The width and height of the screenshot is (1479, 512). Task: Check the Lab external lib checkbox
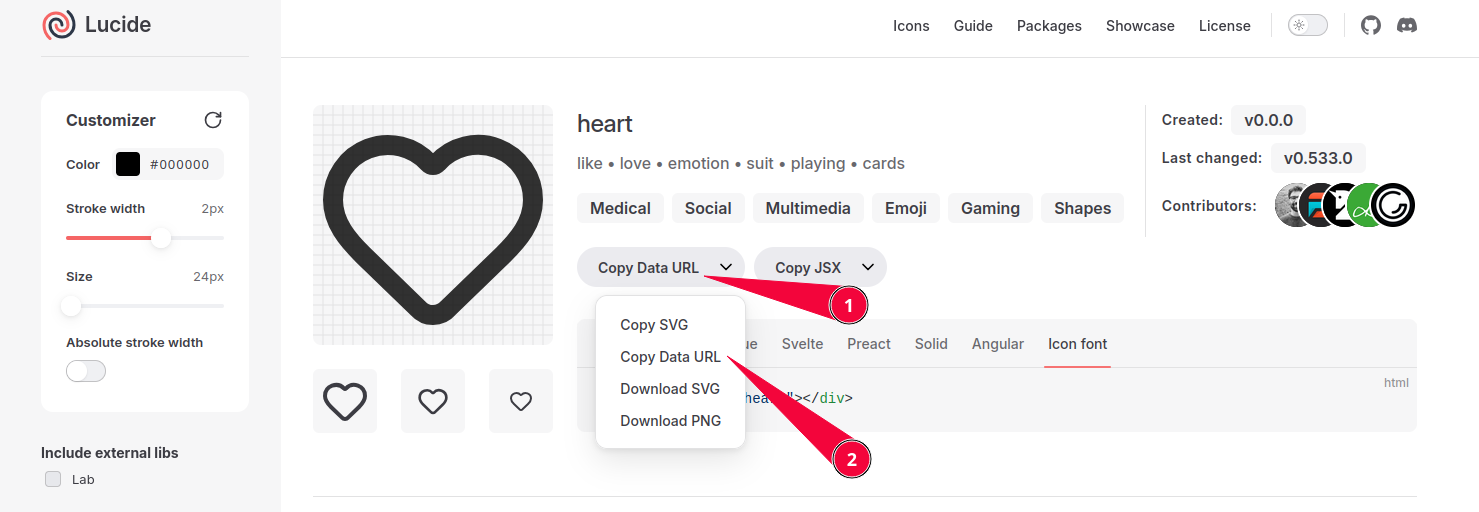coord(53,480)
